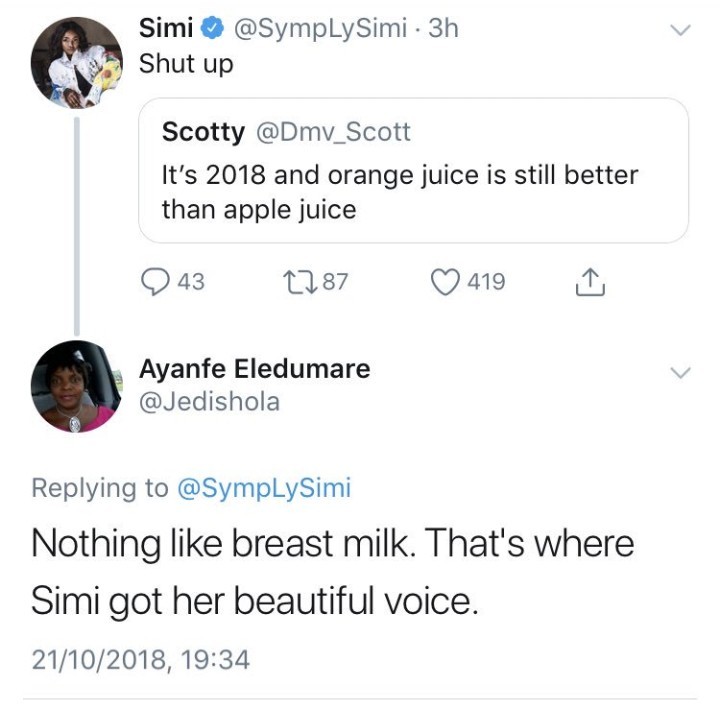This screenshot has height=719, width=720.
Task: Expand the chevron menu on Ayanfe's reply
Action: tap(680, 373)
